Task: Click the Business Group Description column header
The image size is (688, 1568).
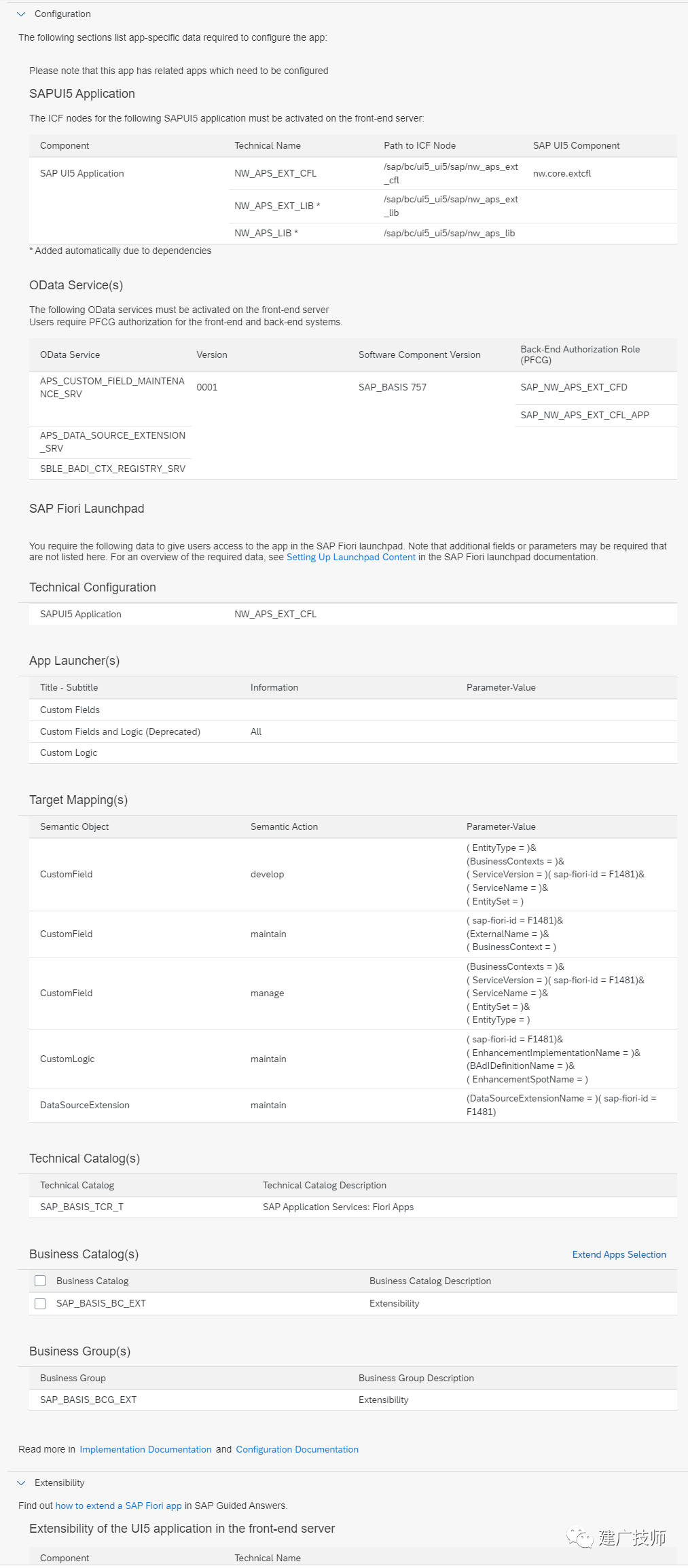Action: tap(416, 1378)
